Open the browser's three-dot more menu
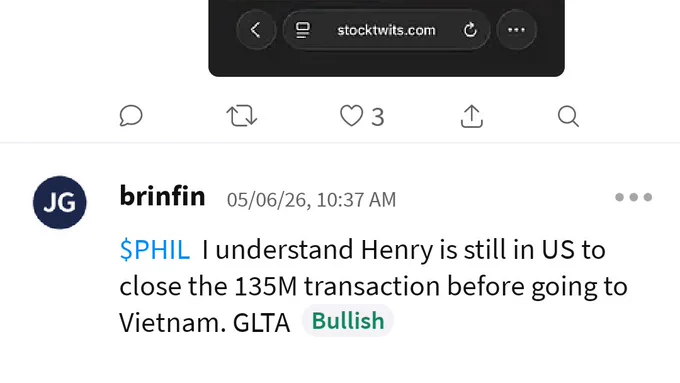Image resolution: width=680 pixels, height=383 pixels. pyautogui.click(x=517, y=30)
